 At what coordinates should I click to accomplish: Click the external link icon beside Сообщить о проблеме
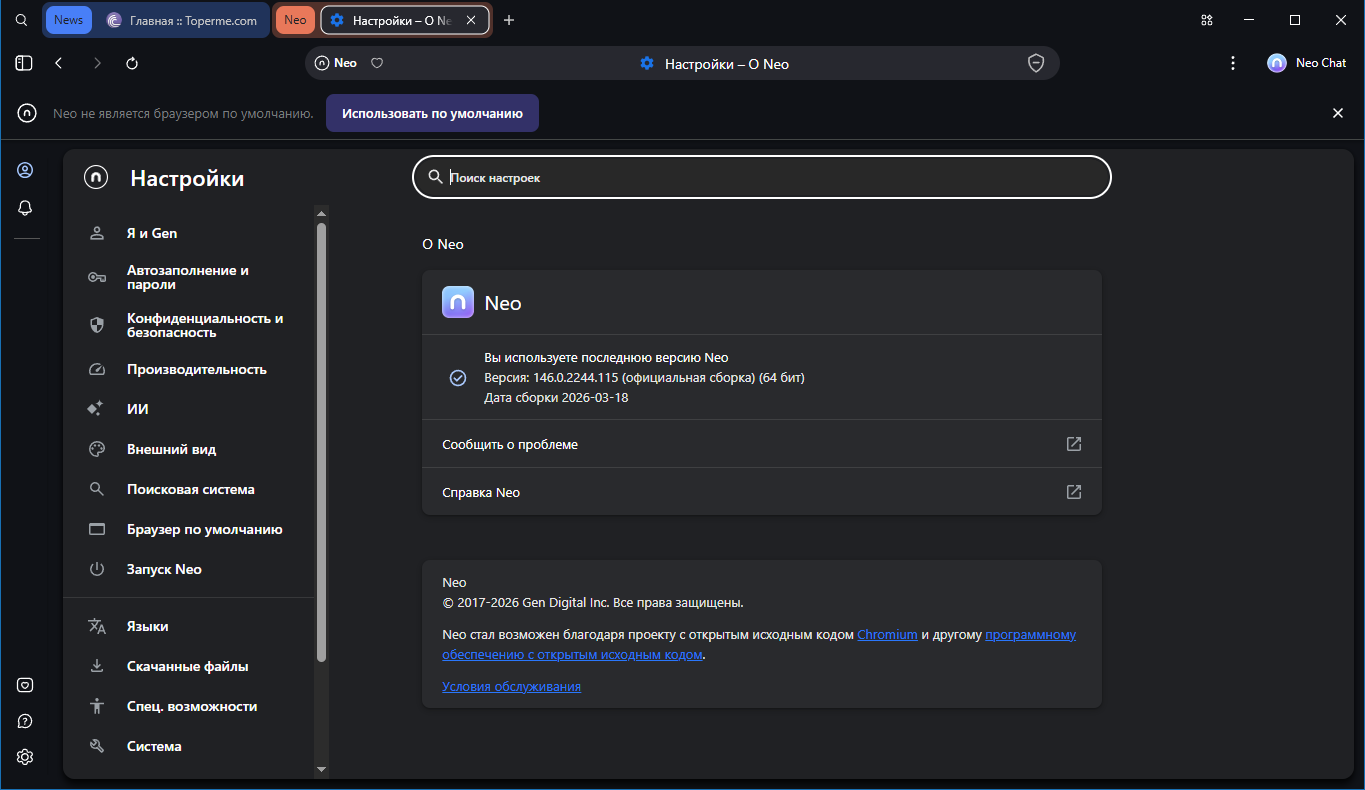point(1074,444)
